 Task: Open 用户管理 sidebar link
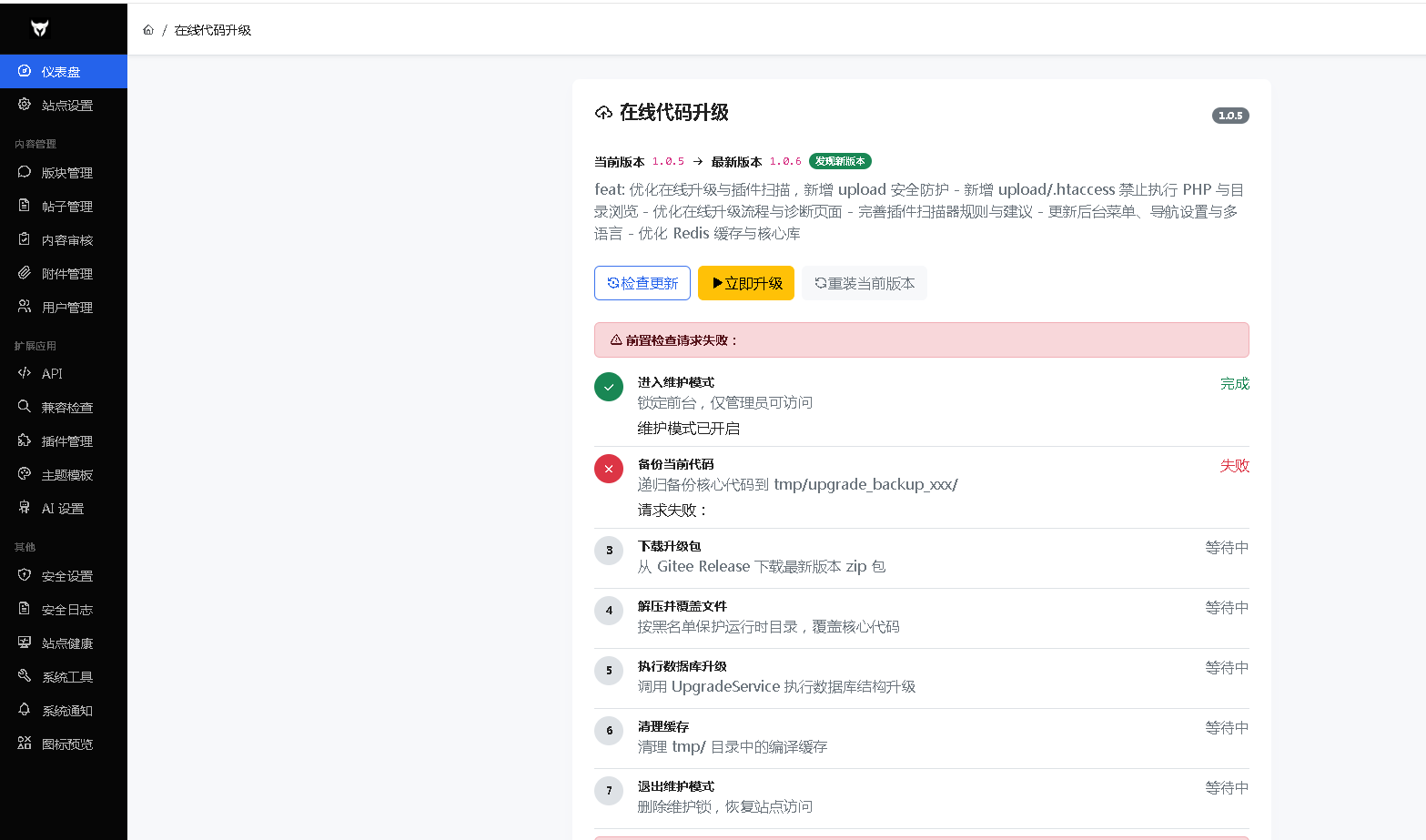(64, 307)
